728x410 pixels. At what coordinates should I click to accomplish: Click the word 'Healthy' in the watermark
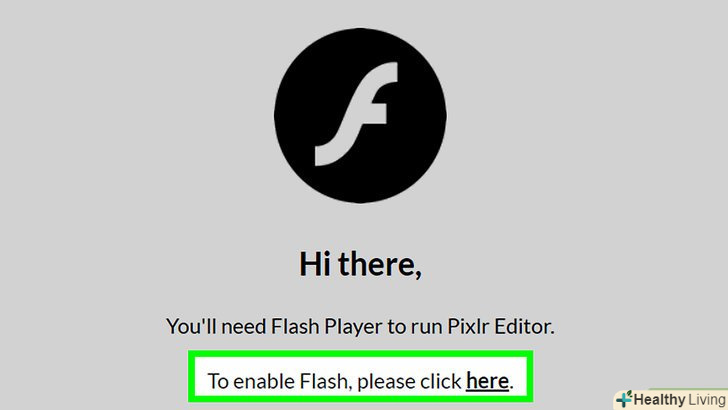pyautogui.click(x=659, y=400)
